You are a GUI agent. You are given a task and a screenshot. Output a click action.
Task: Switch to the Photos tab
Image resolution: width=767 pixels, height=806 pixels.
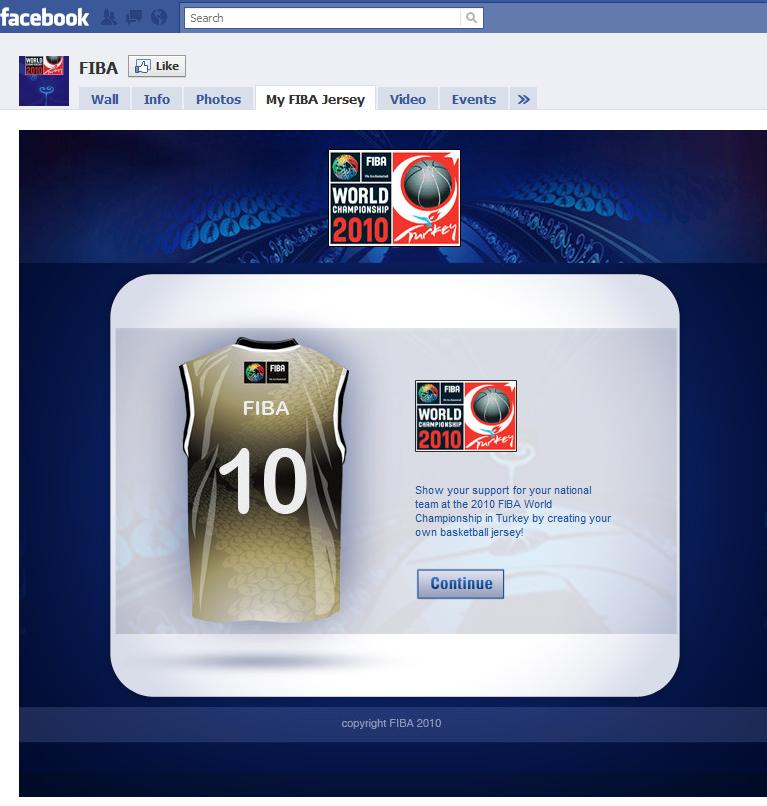[218, 99]
